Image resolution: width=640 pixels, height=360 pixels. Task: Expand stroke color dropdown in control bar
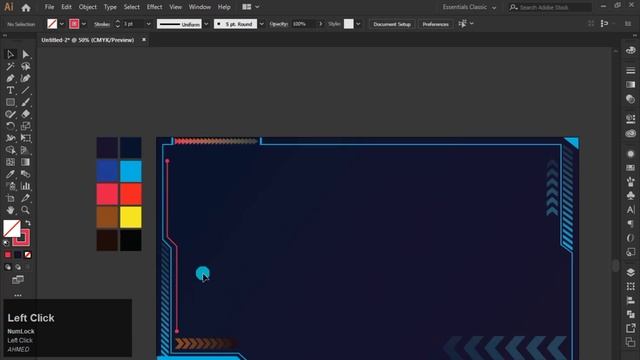pyautogui.click(x=84, y=24)
